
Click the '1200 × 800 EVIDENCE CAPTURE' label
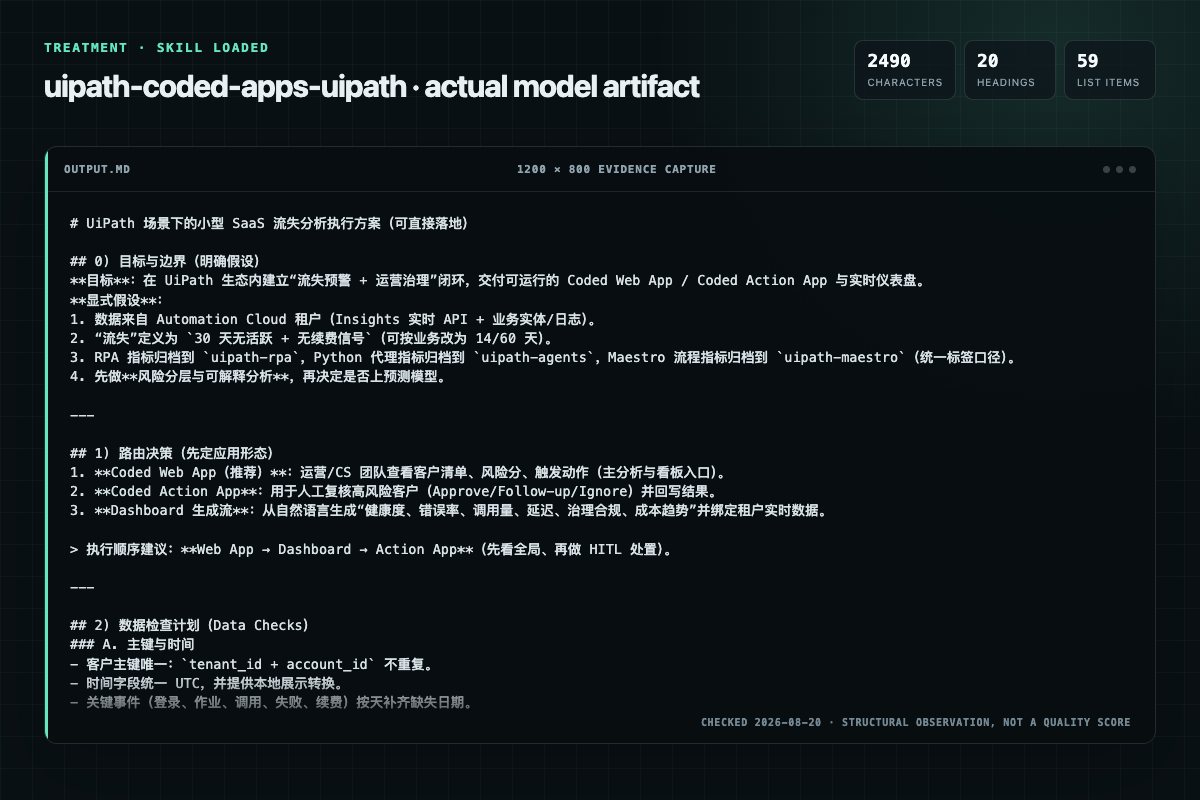[616, 169]
